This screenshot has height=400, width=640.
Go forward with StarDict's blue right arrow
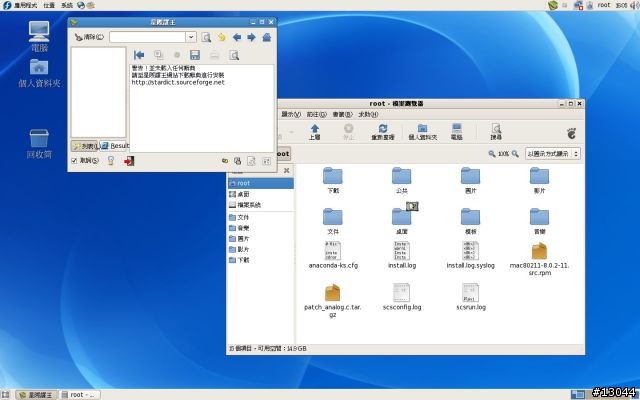[251, 38]
